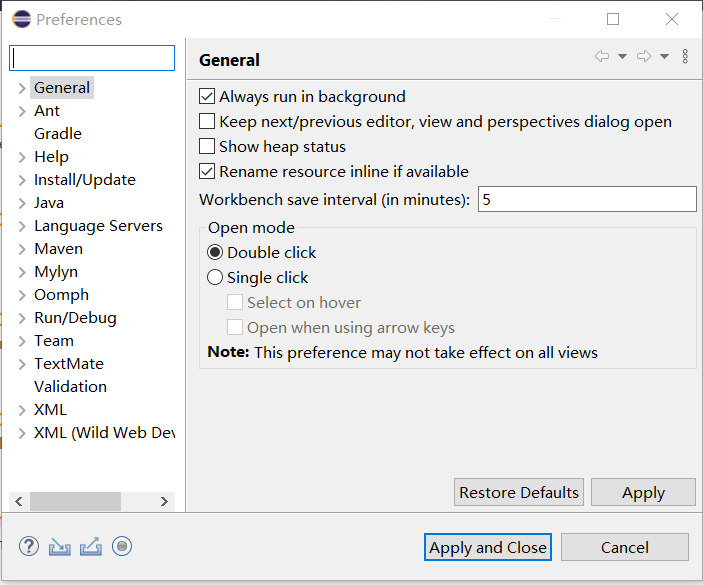
Task: Click the Workbench save interval field
Action: pyautogui.click(x=587, y=199)
